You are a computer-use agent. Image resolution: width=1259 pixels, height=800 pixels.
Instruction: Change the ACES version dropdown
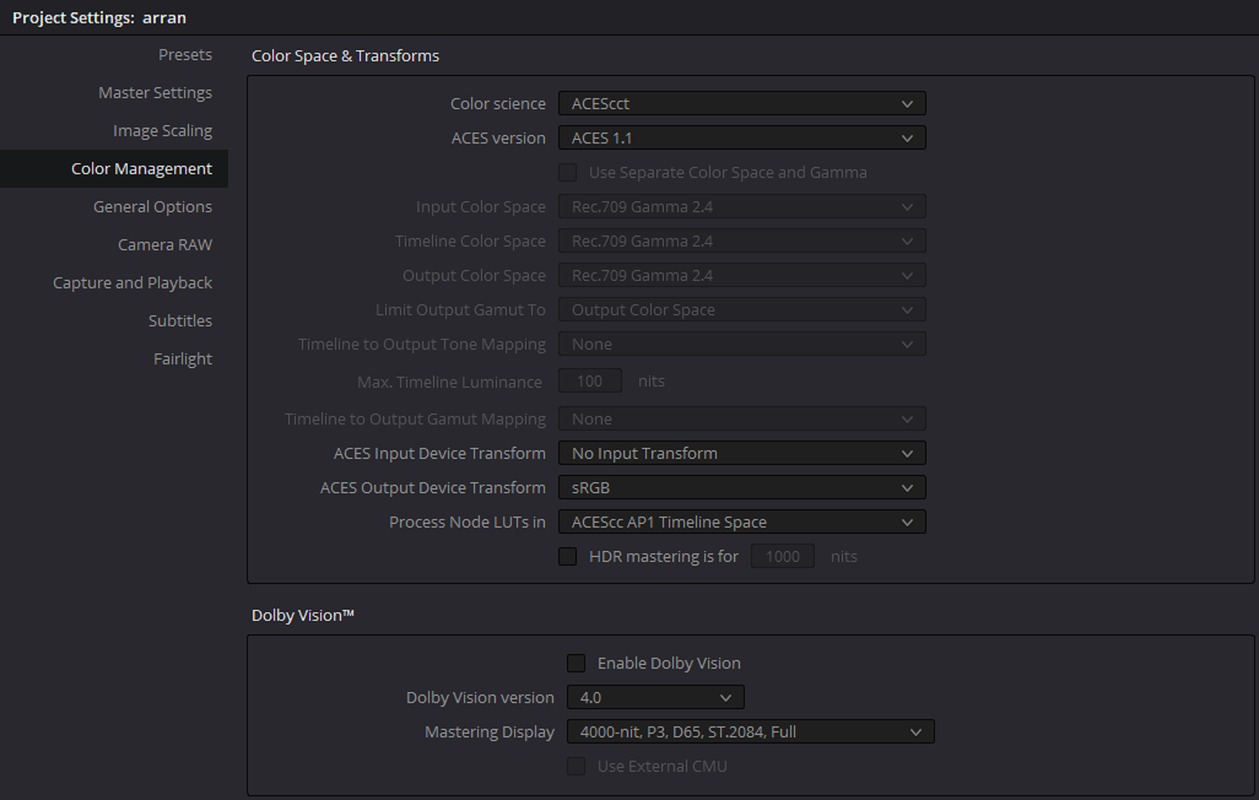[x=742, y=138]
